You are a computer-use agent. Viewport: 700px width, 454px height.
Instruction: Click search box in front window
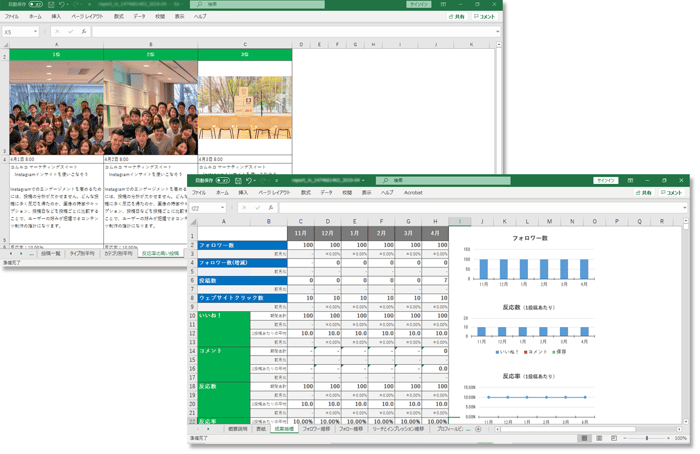point(443,180)
